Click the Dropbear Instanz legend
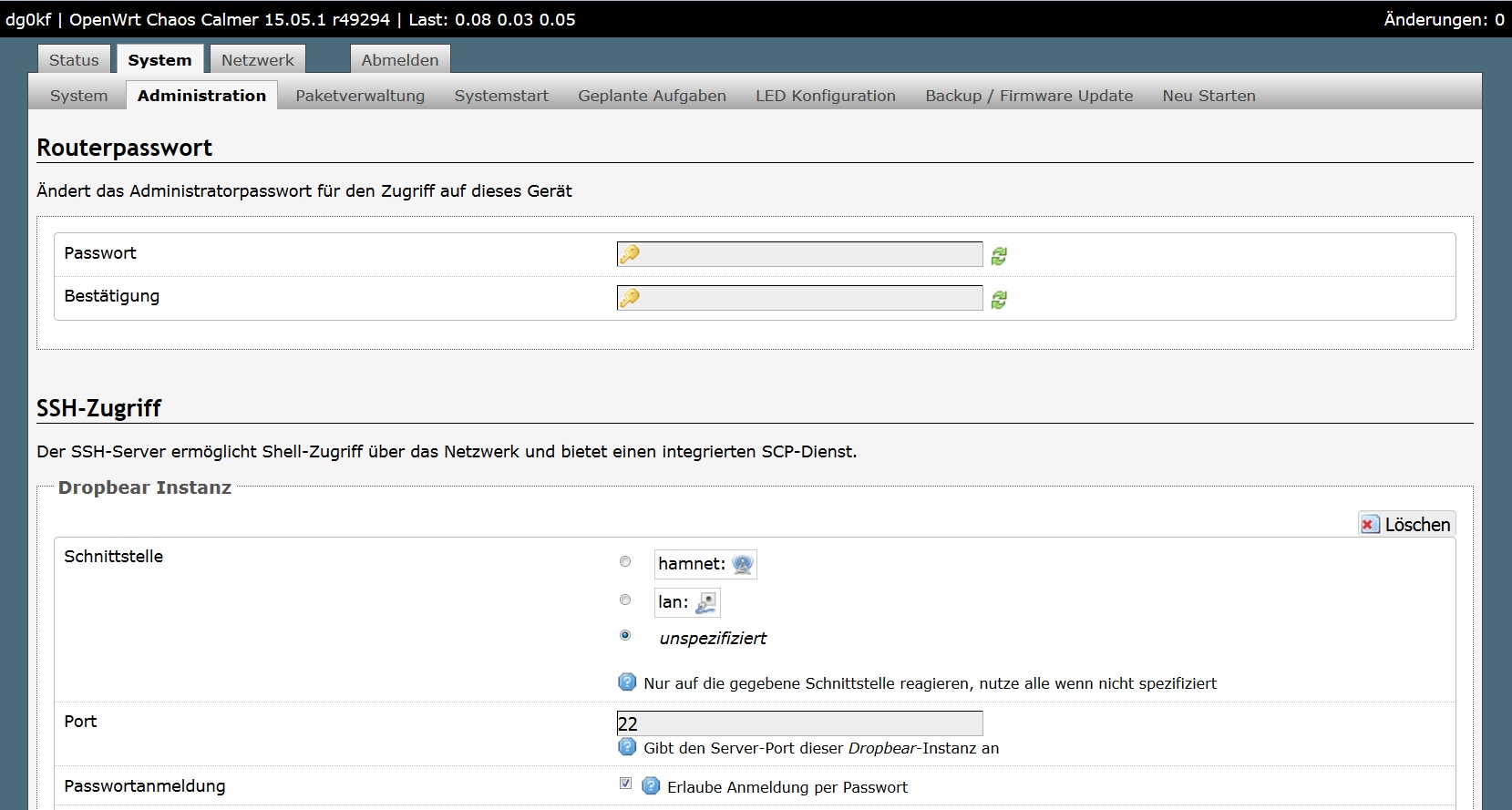This screenshot has height=810, width=1512. (x=145, y=487)
